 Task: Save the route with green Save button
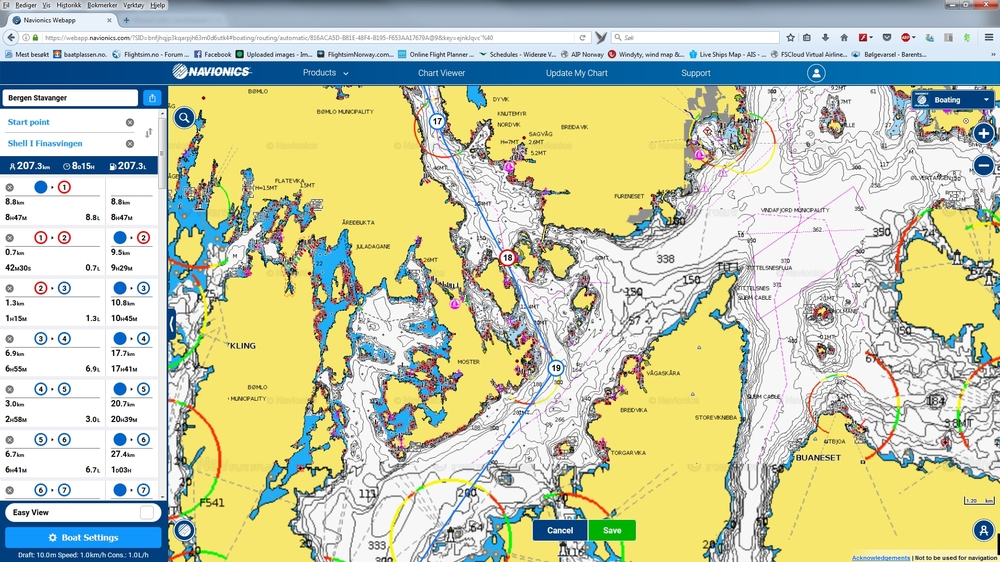(612, 530)
